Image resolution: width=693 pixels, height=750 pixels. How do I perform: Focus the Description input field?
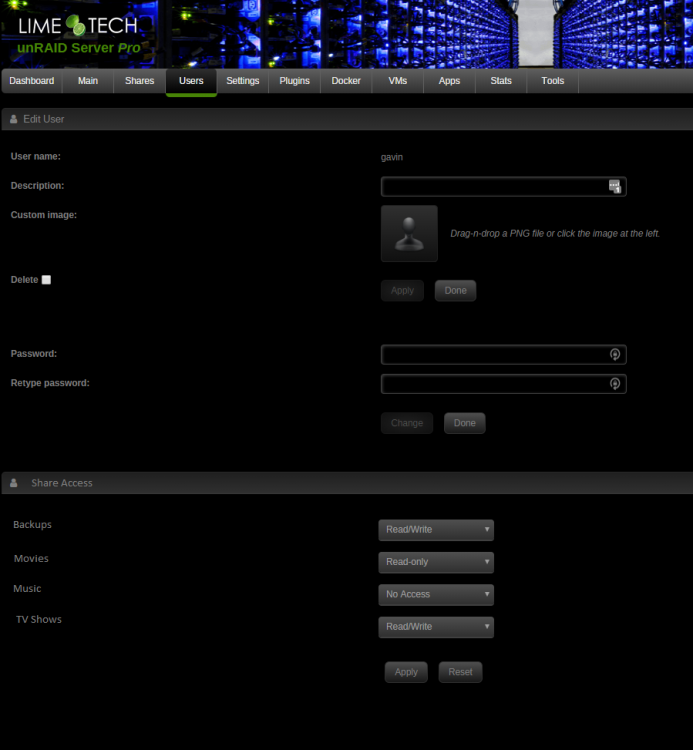tap(504, 187)
